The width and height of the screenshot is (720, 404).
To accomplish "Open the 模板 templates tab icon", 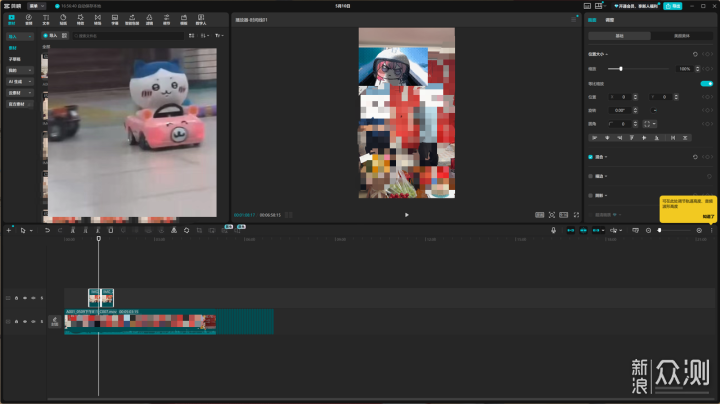I will tap(184, 19).
